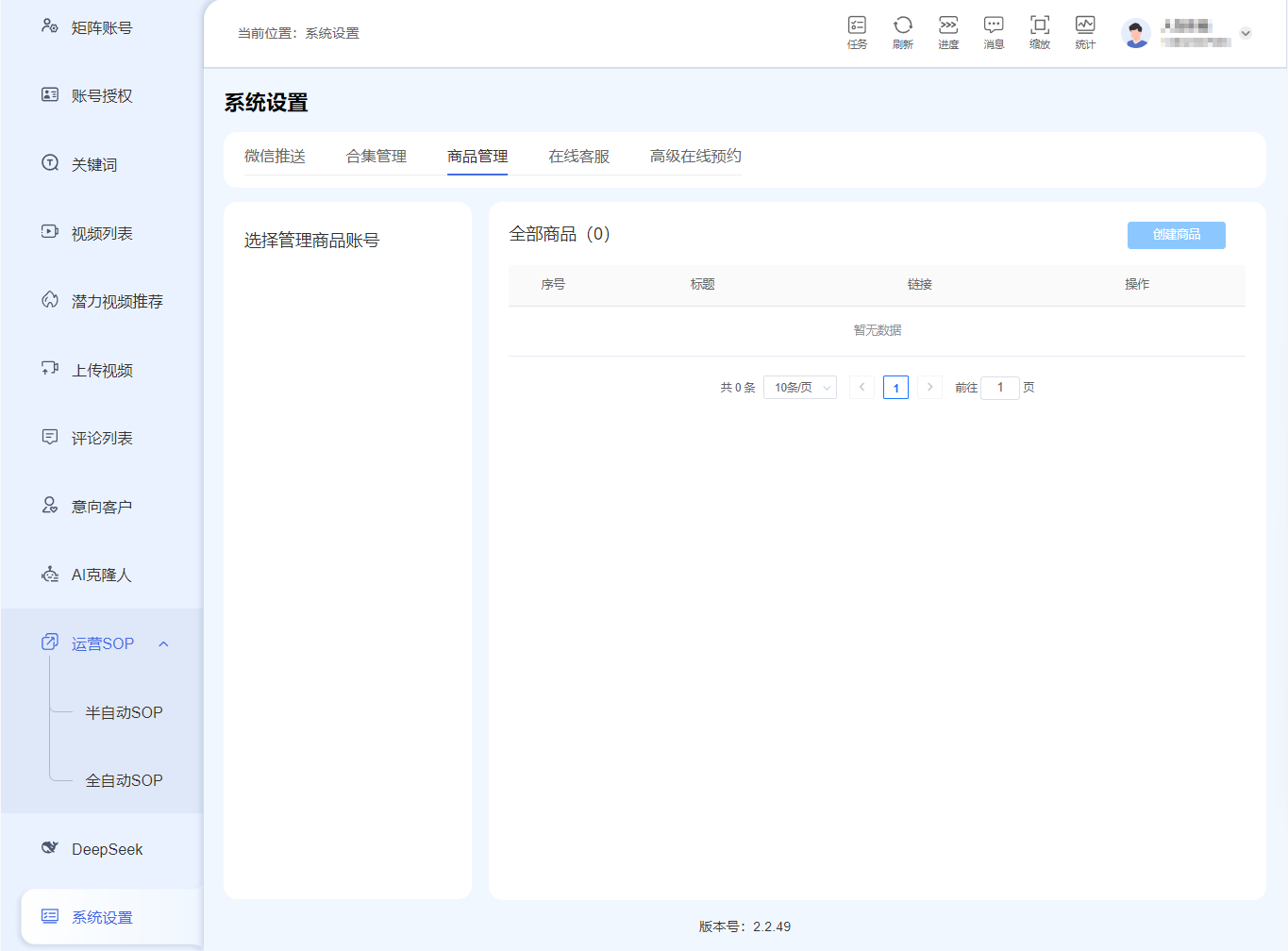Click the 关键词 sidebar icon
The height and width of the screenshot is (951, 1288).
[50, 163]
